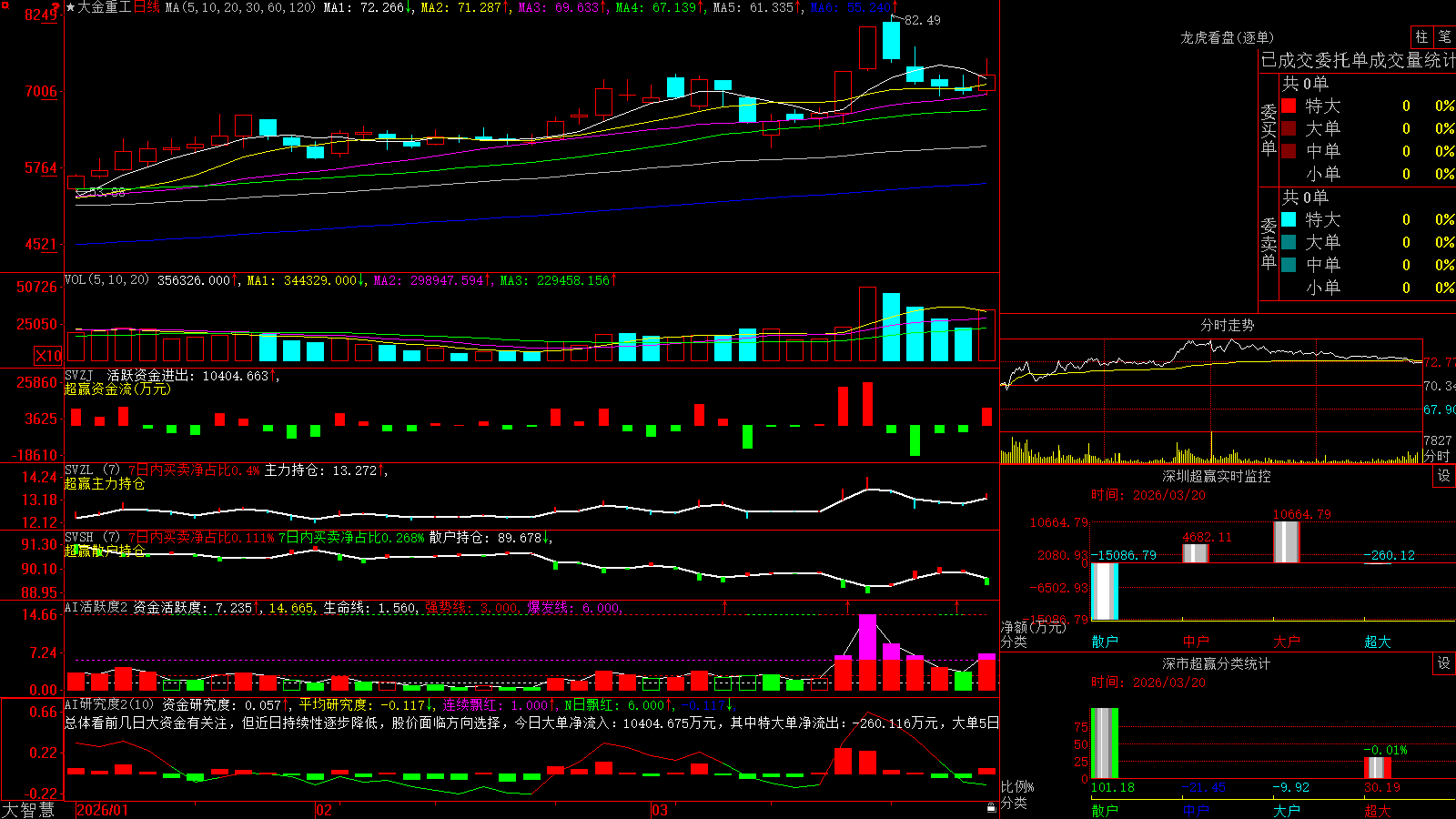This screenshot has width=1456, height=819.
Task: Open 设 settings for 深圳超赢实时监控
Action: 1444,476
